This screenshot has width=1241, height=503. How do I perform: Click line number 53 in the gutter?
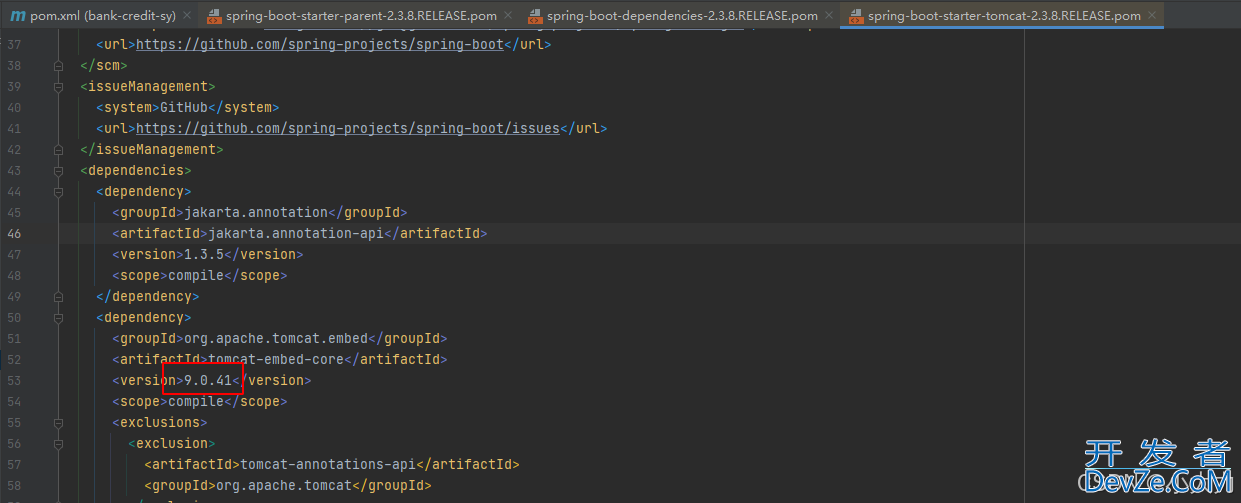pos(13,380)
